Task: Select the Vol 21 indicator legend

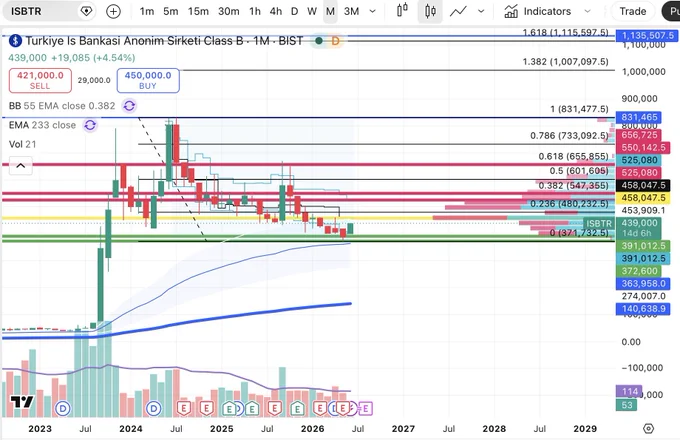Action: pyautogui.click(x=22, y=144)
